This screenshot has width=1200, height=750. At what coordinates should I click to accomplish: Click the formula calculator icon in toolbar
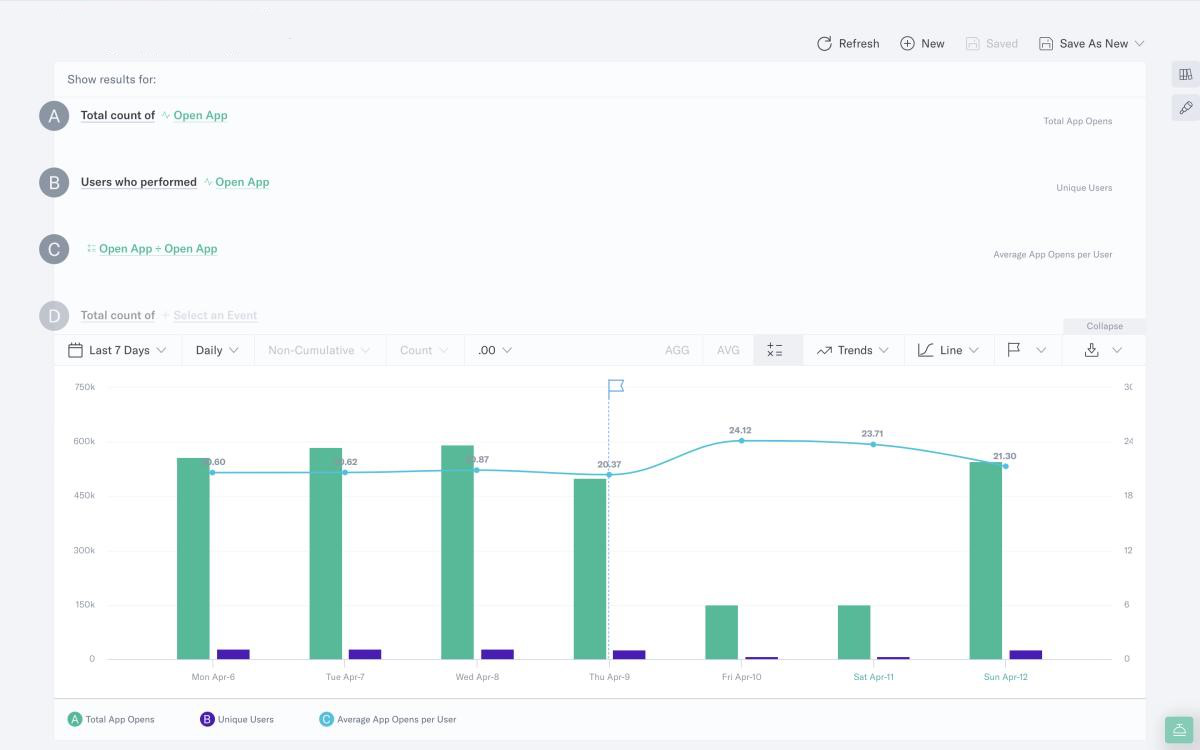(775, 350)
